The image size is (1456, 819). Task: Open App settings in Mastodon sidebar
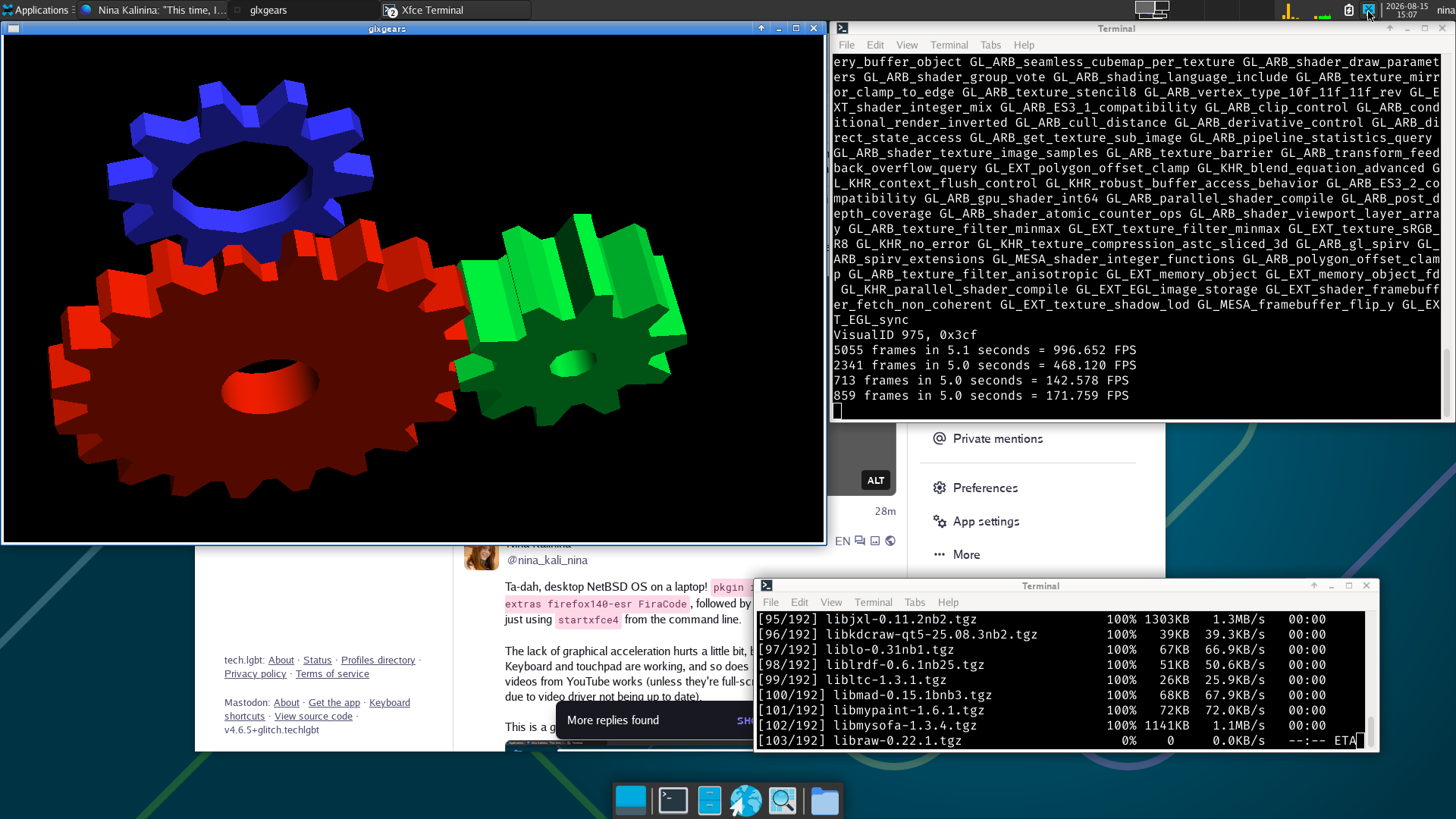click(x=976, y=521)
